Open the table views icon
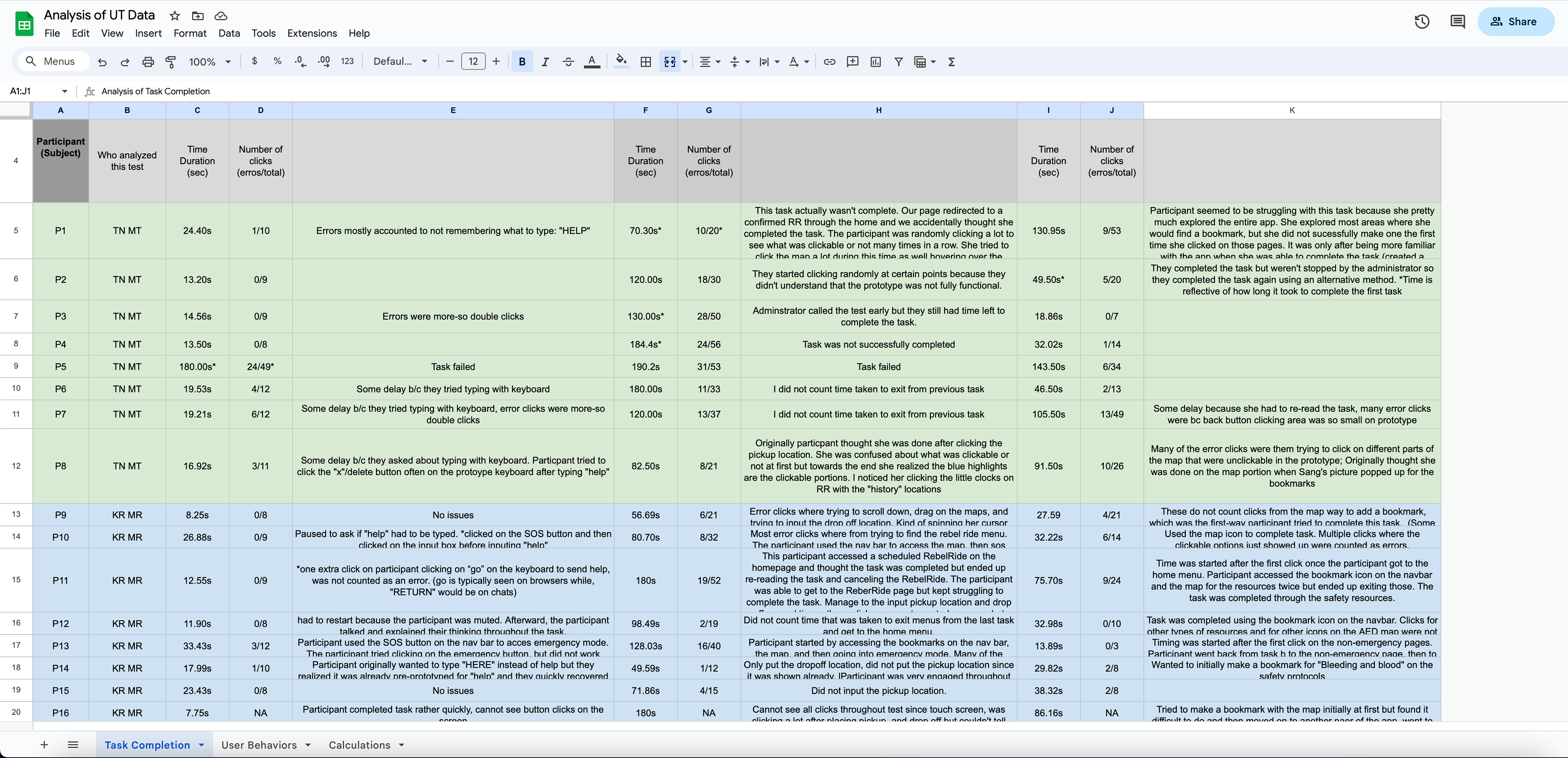This screenshot has height=758, width=1568. tap(920, 62)
